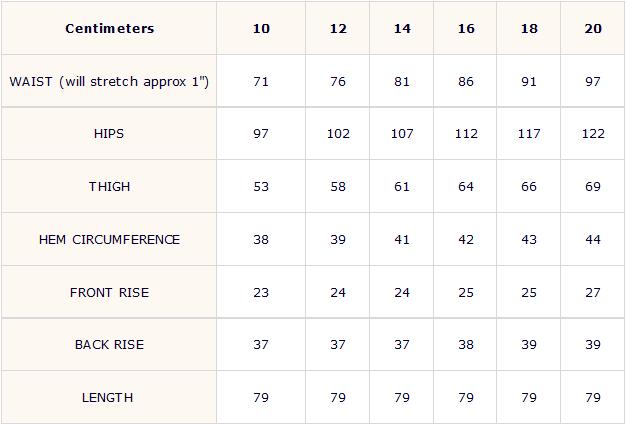This screenshot has height=427, width=628.
Task: Click the Centimeters header cell
Action: [109, 28]
